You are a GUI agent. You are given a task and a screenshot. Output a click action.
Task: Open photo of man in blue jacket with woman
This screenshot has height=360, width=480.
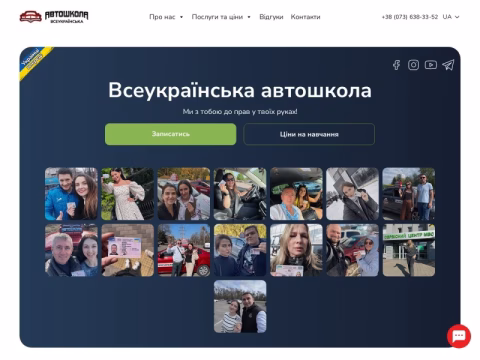71,194
